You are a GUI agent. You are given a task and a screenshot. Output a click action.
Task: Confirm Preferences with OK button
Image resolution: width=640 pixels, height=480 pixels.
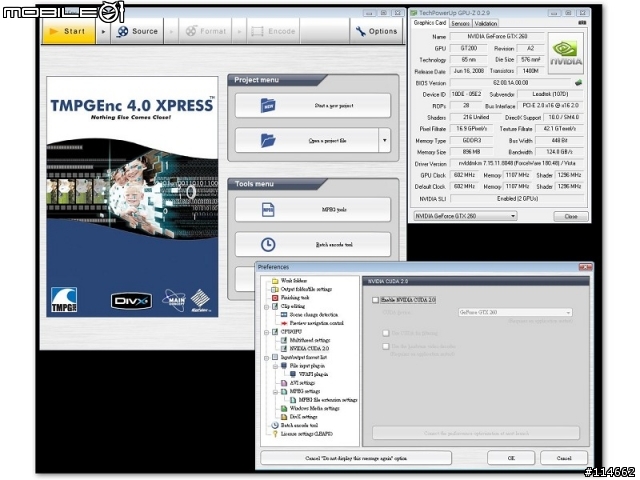point(511,458)
